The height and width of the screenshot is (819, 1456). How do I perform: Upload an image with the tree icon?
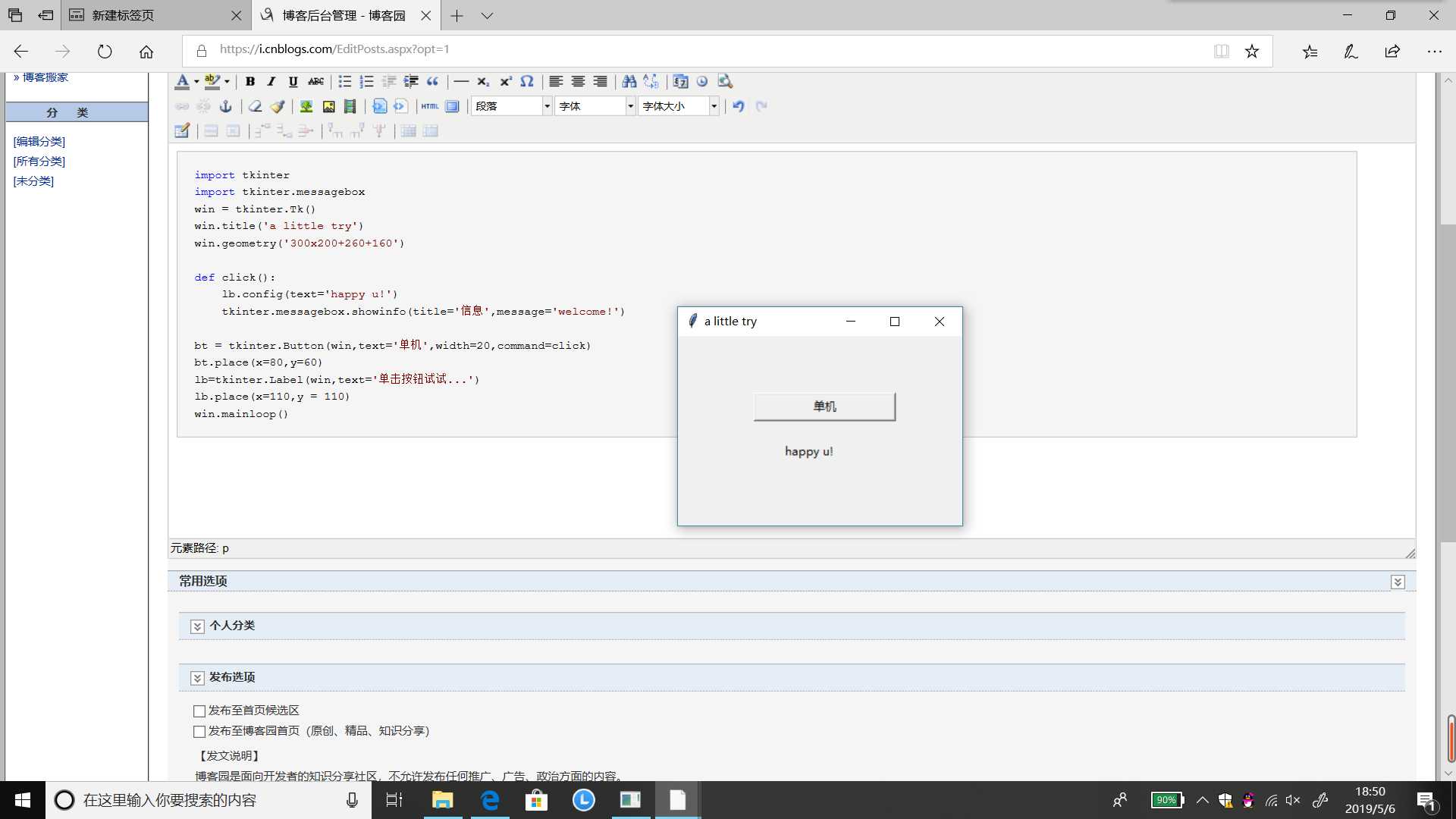coord(306,106)
